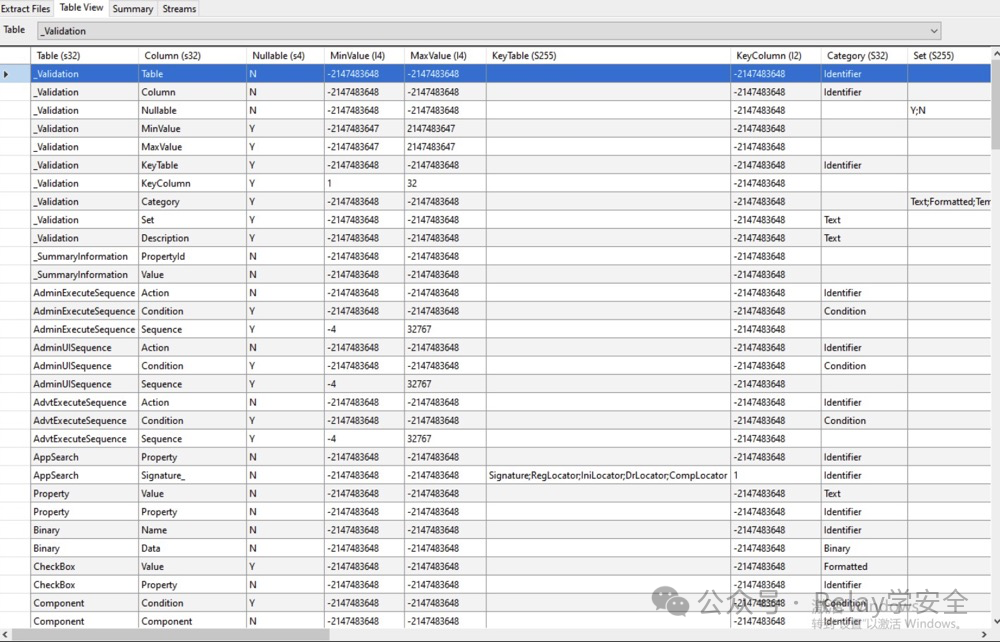
Task: Select MaxValue '2147483647' in MinValue row
Action: [445, 129]
